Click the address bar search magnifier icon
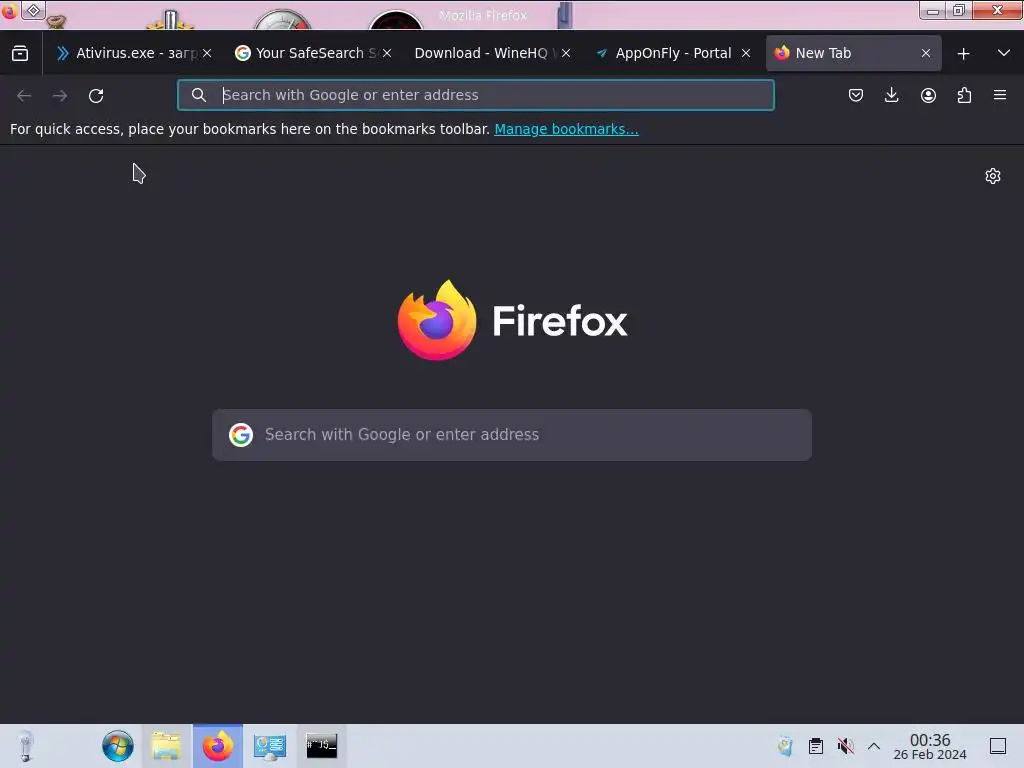This screenshot has height=768, width=1024. [199, 95]
